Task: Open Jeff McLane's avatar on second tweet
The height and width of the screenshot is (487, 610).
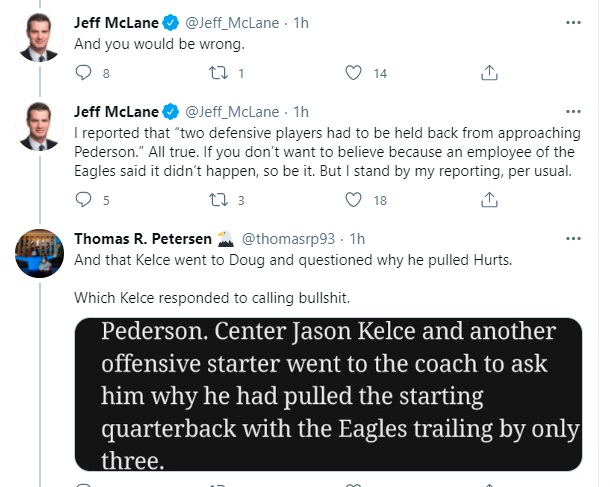Action: click(x=41, y=127)
